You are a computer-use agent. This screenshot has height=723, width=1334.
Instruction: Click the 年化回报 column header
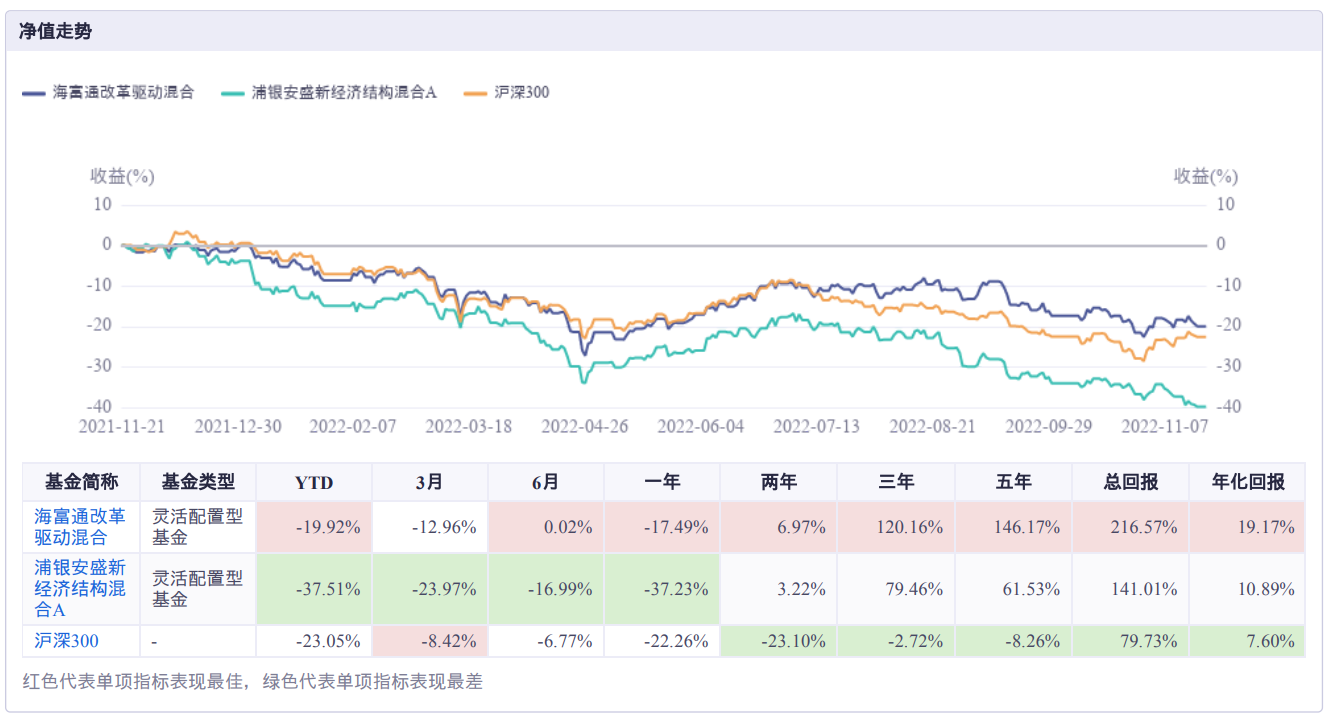(1247, 482)
